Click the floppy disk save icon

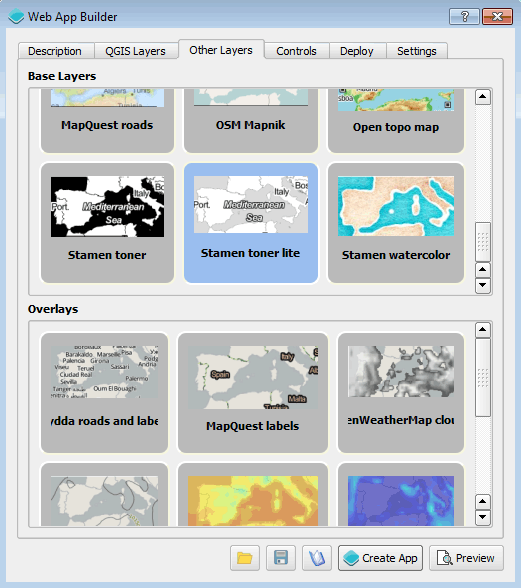pyautogui.click(x=281, y=558)
